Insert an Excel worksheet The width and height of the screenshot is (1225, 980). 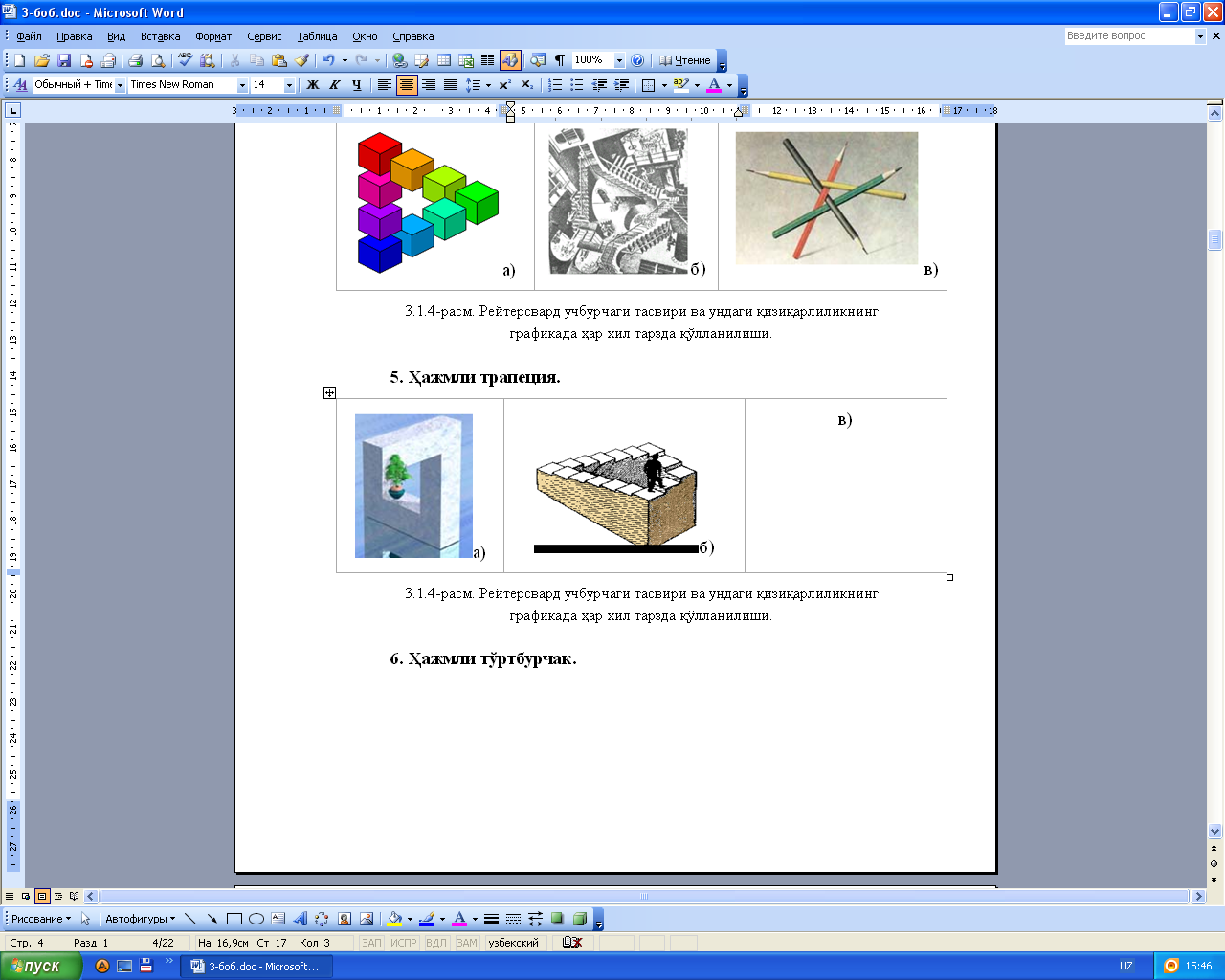[x=466, y=60]
